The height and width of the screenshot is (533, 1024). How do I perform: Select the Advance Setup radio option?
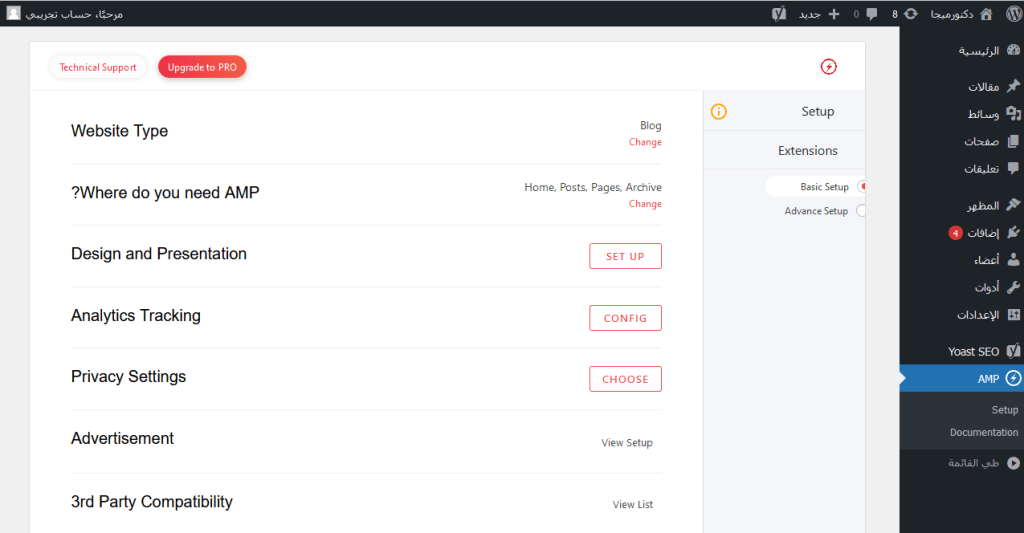click(x=861, y=211)
